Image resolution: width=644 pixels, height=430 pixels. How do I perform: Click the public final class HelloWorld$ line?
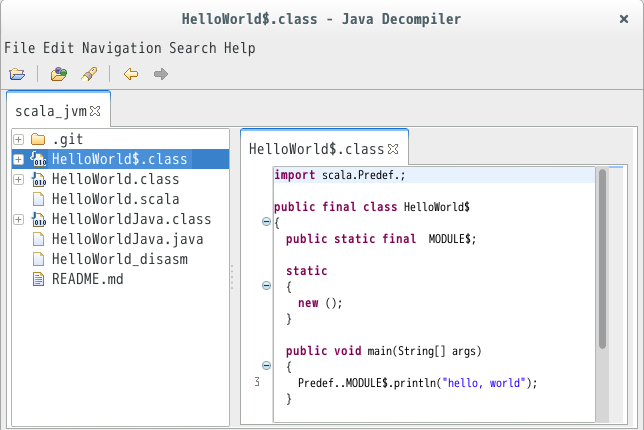coord(372,207)
